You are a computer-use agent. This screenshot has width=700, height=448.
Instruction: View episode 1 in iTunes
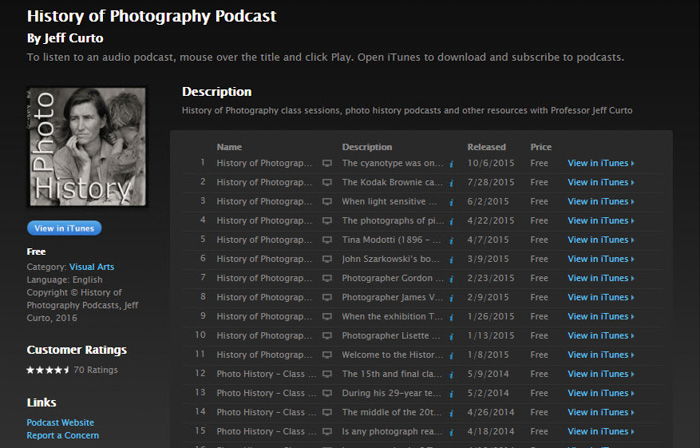601,163
